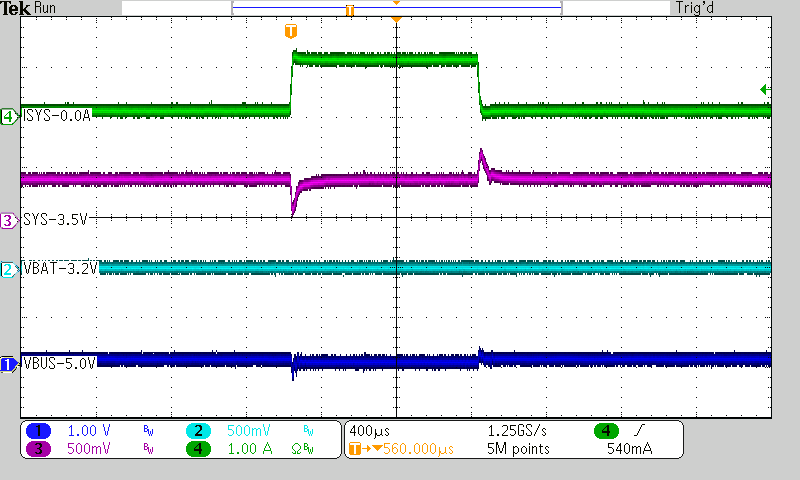Click the Trig'd trigger status
The image size is (800, 480).
click(695, 8)
